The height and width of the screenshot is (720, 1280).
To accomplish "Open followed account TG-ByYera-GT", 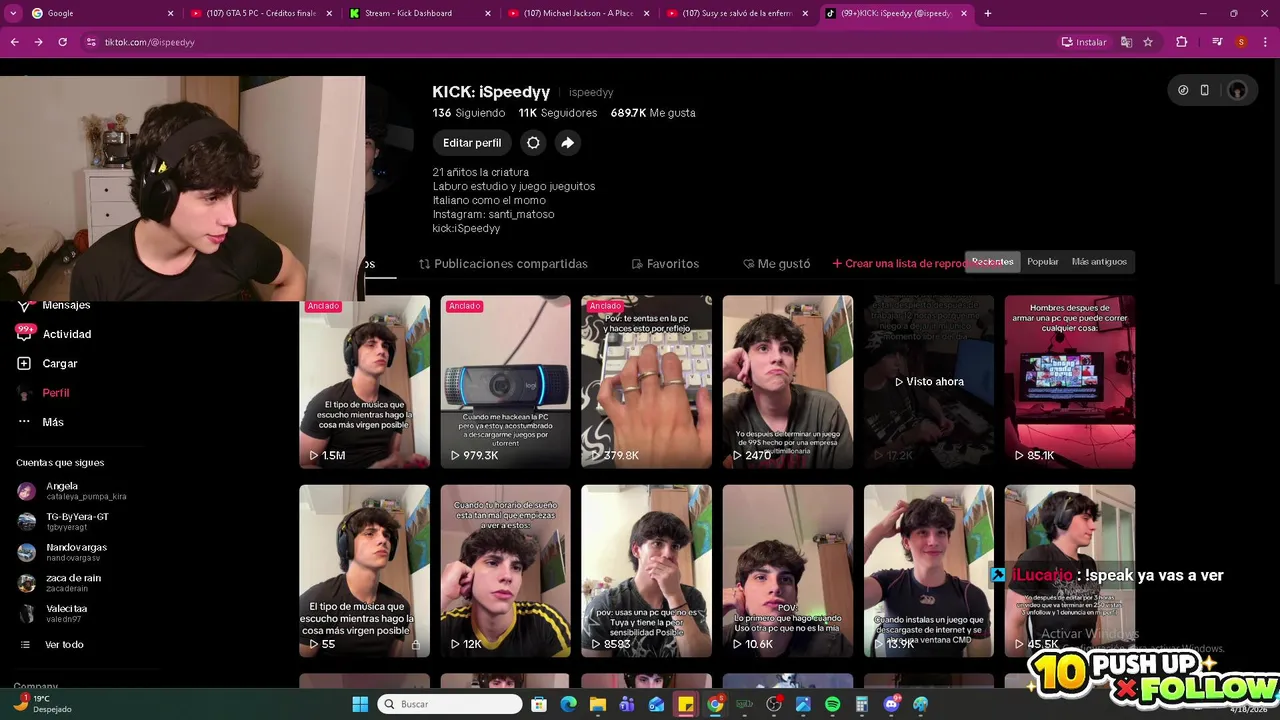I will (x=64, y=521).
